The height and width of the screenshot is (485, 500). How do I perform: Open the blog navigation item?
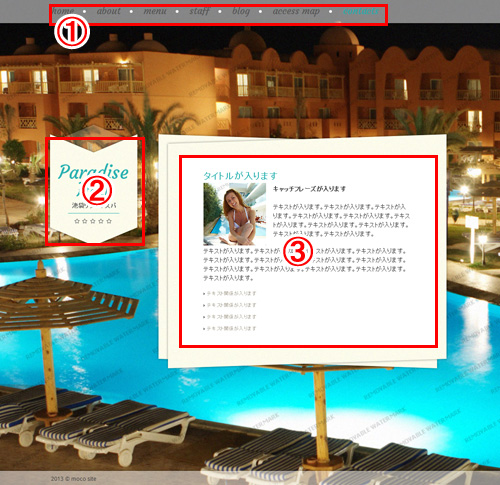point(241,11)
